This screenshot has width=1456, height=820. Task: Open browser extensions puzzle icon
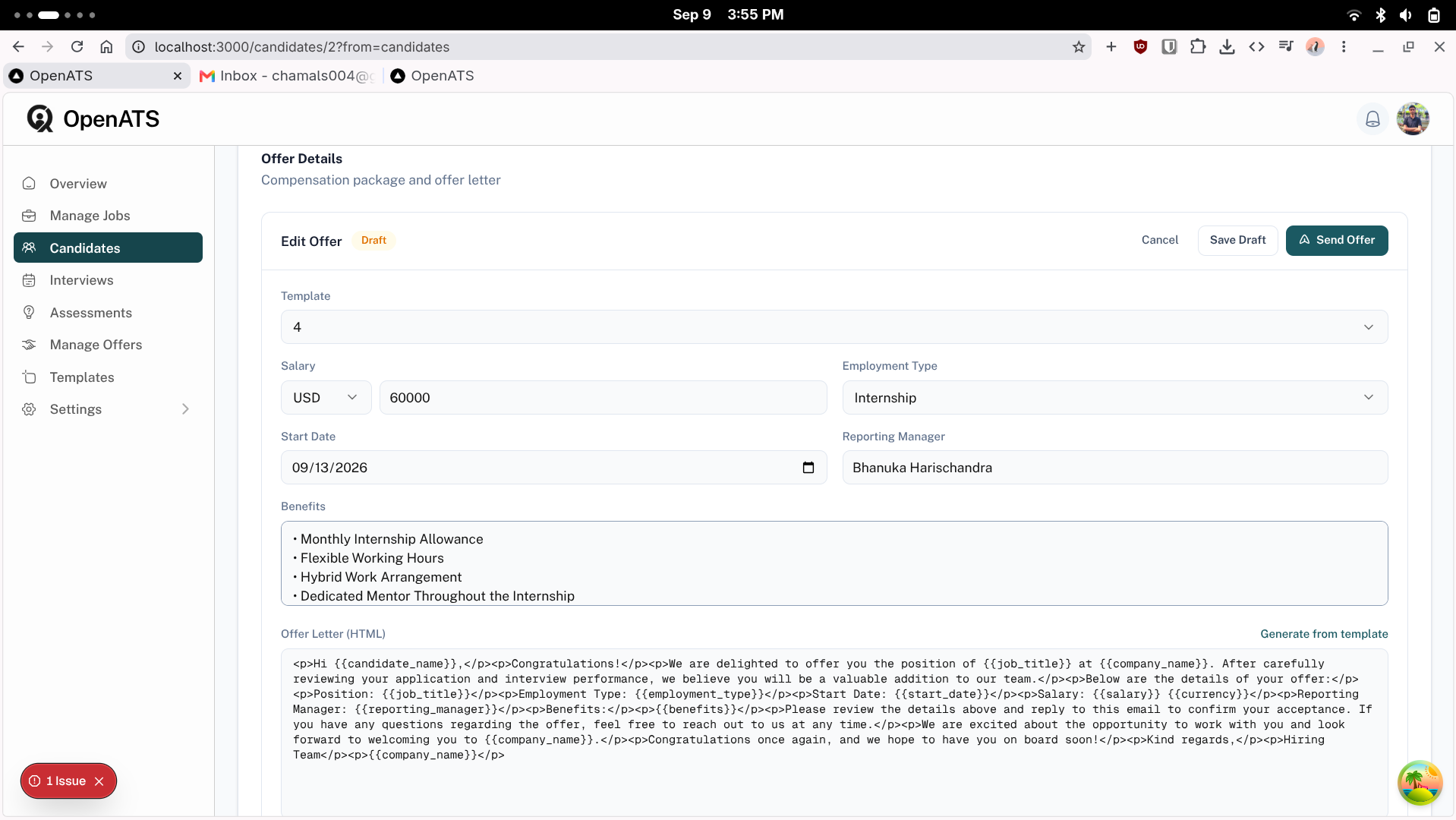point(1198,47)
